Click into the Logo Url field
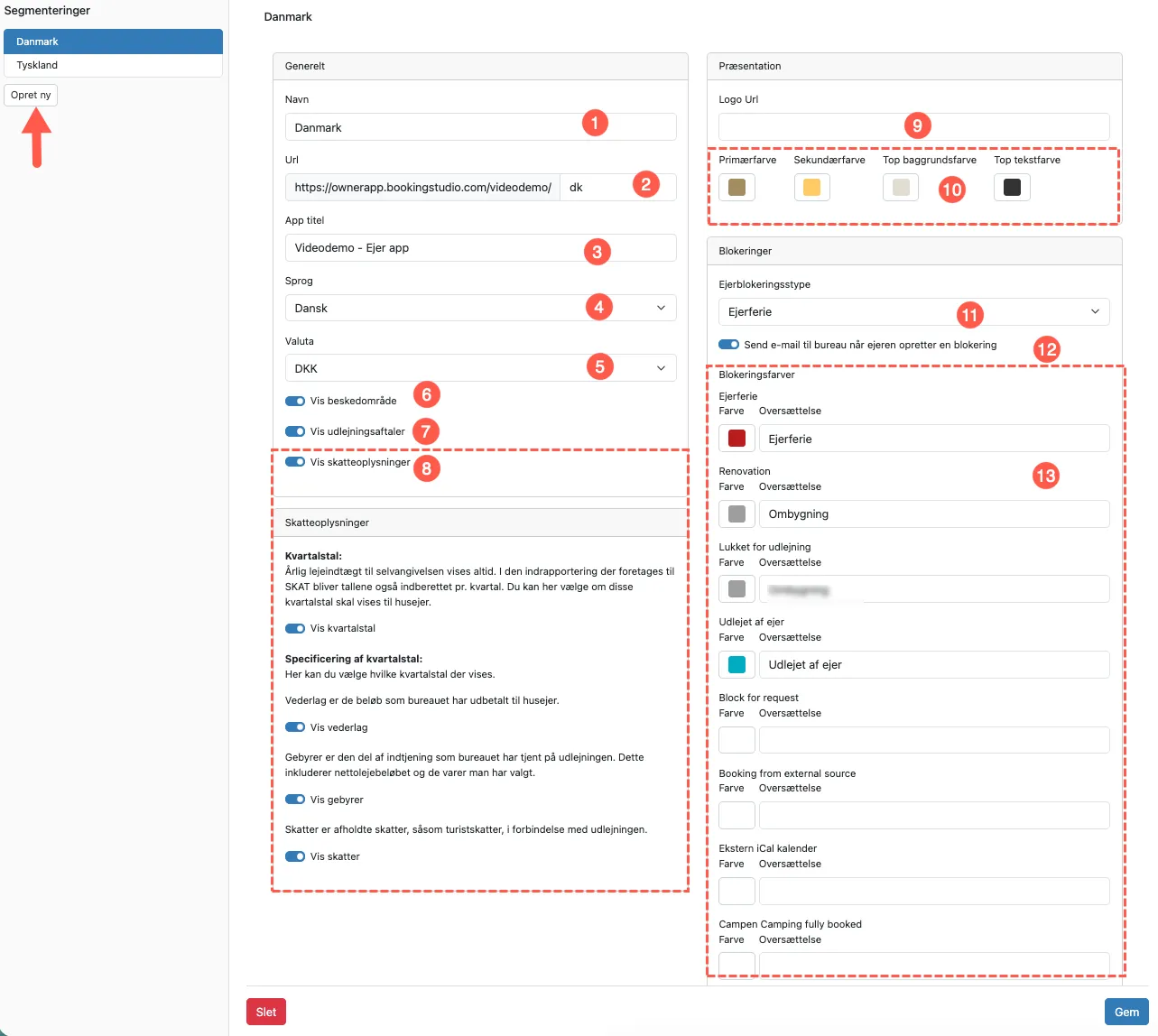 913,126
